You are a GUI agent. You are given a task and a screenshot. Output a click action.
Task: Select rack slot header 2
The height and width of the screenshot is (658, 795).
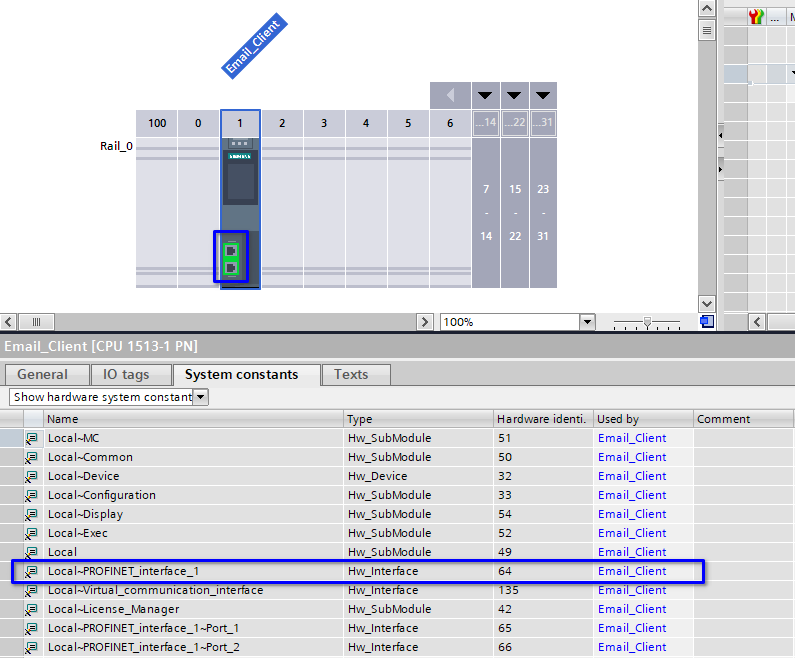coord(282,123)
